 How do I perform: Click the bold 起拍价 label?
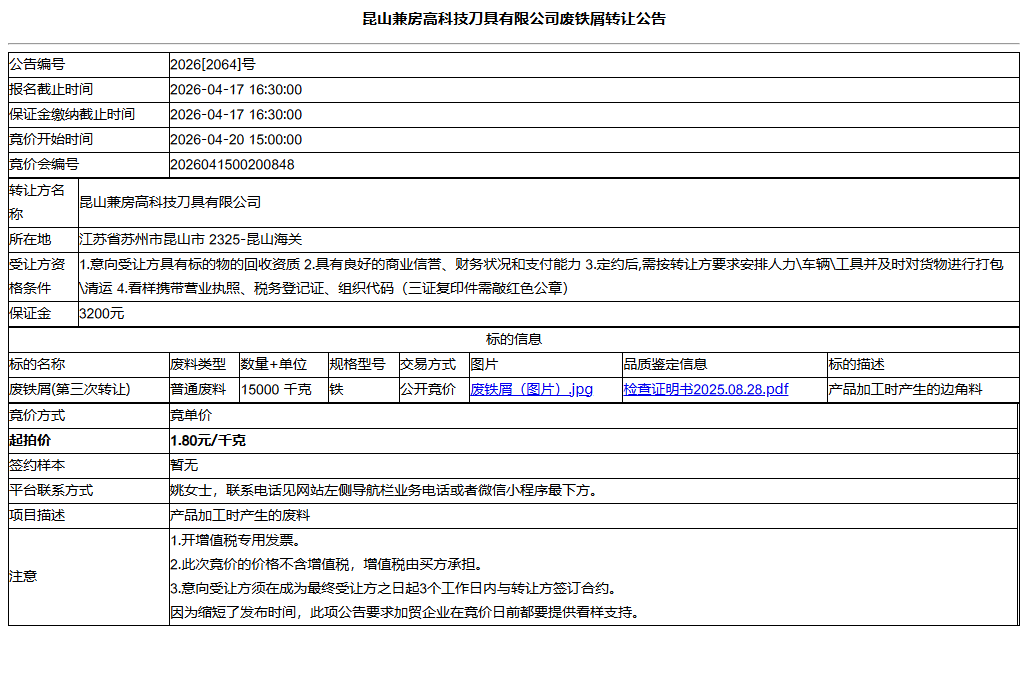click(30, 441)
